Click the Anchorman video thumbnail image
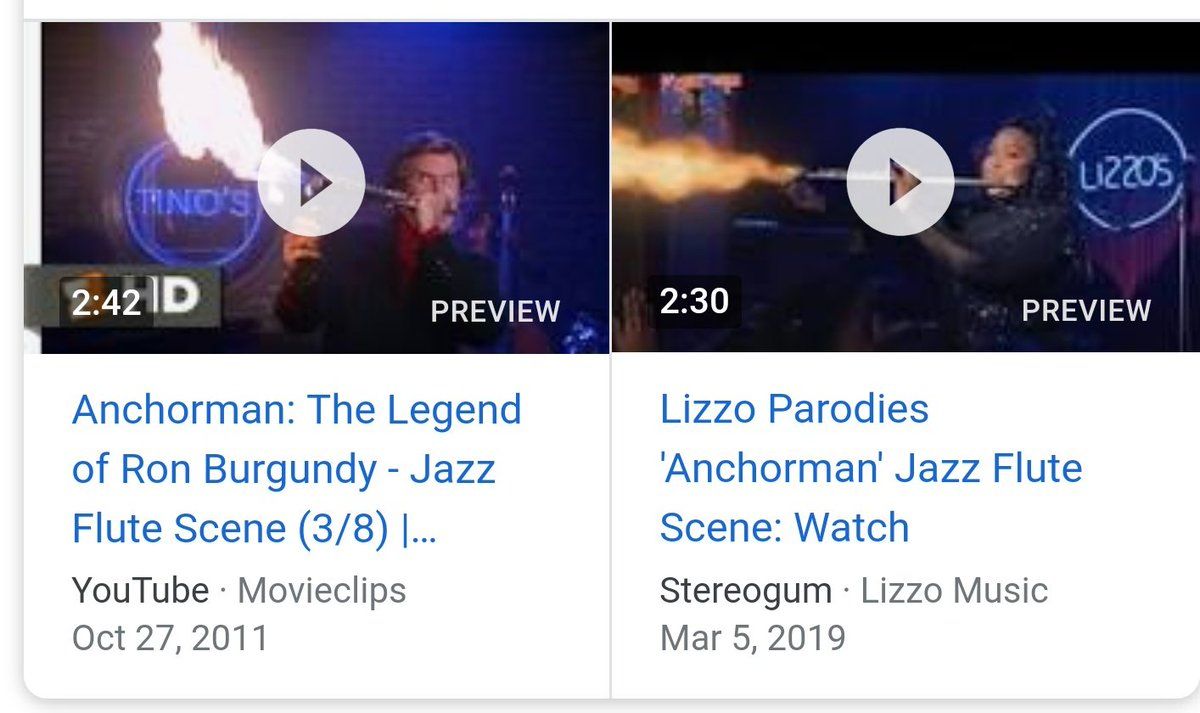The width and height of the screenshot is (1200, 713). 325,188
